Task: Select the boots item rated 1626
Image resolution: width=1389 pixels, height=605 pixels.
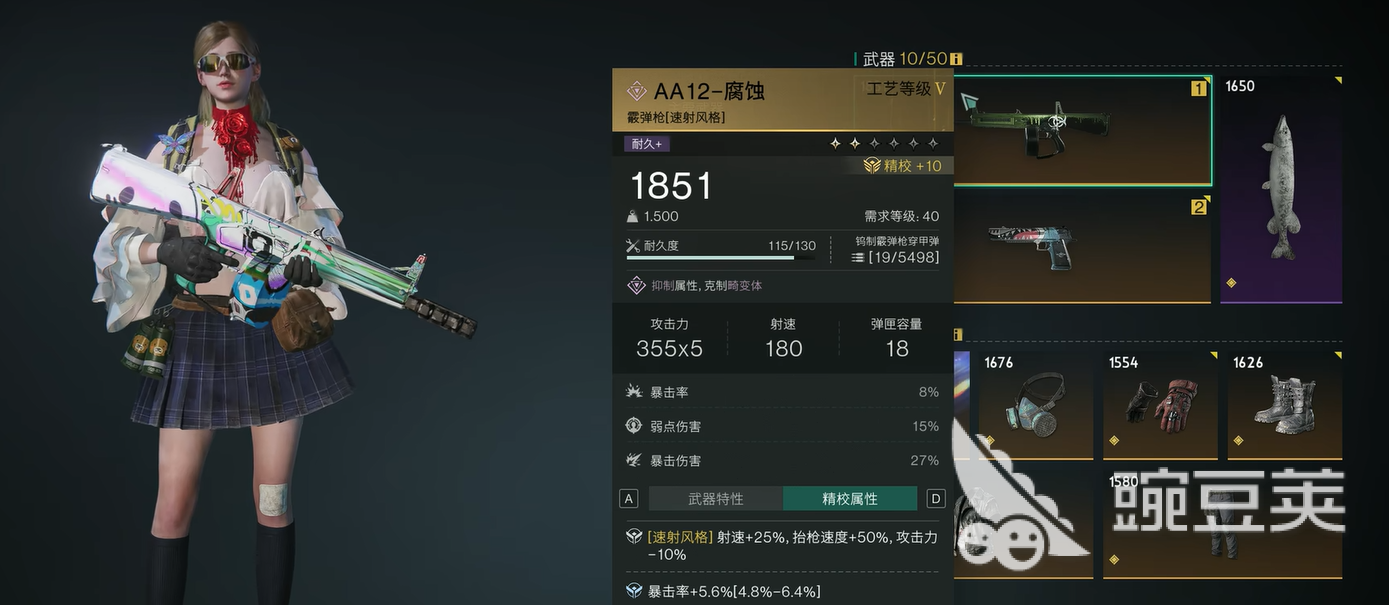Action: (x=1284, y=404)
